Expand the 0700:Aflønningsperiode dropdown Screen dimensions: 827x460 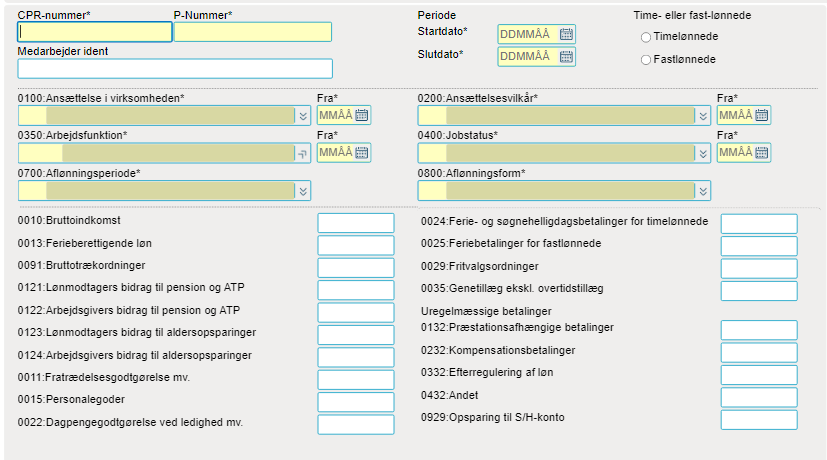click(303, 191)
